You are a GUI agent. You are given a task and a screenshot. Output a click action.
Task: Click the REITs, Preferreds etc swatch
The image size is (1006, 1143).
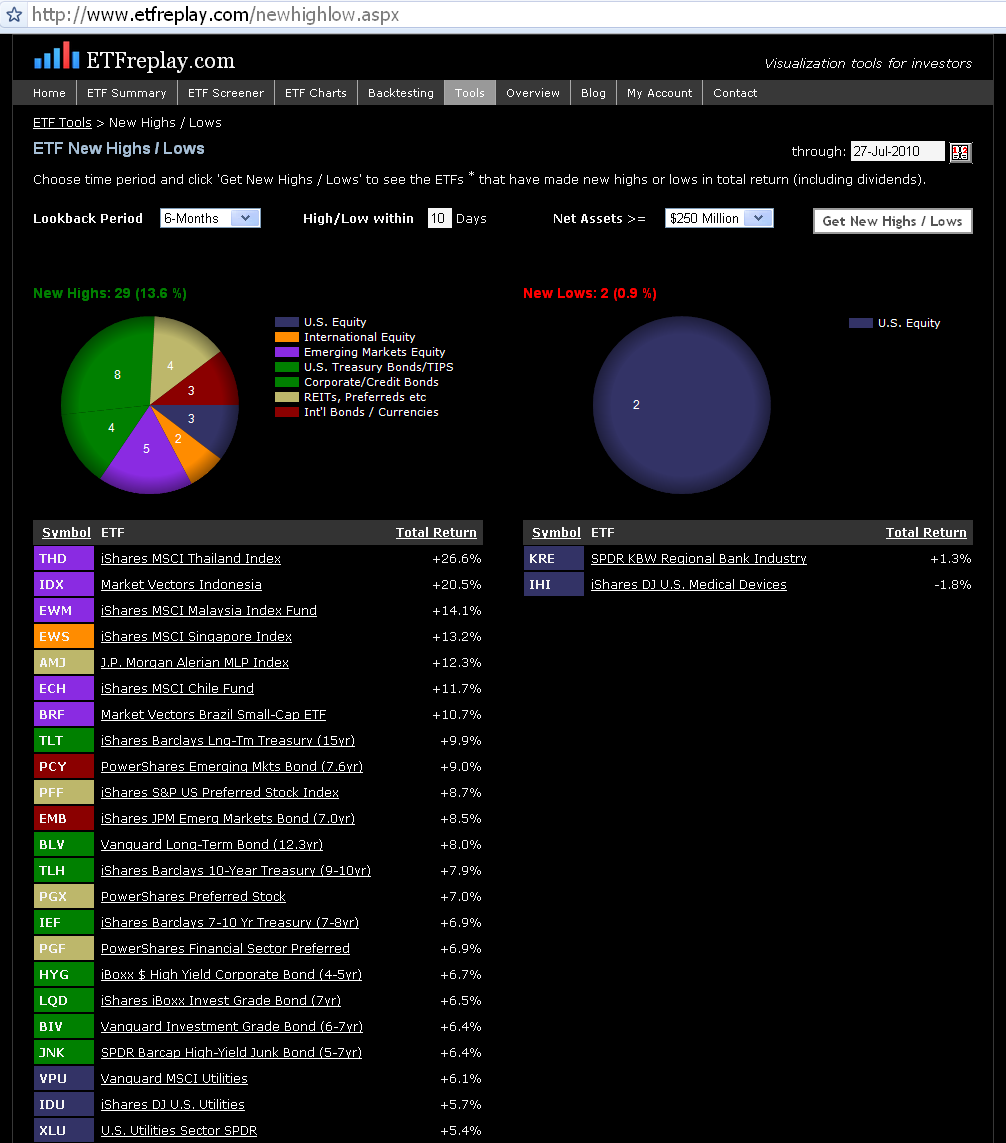click(286, 397)
